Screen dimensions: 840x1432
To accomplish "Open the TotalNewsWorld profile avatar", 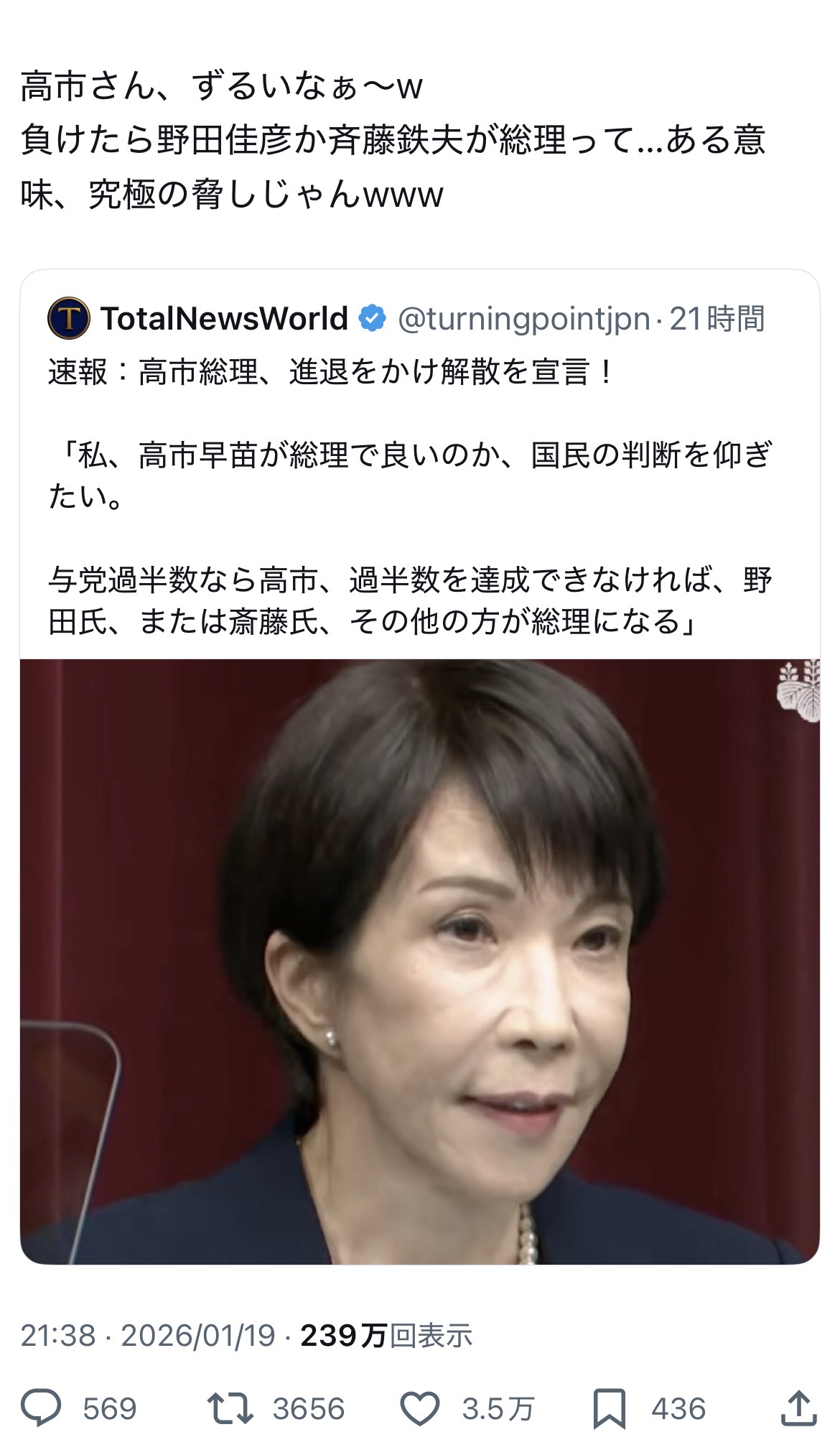I will click(68, 318).
